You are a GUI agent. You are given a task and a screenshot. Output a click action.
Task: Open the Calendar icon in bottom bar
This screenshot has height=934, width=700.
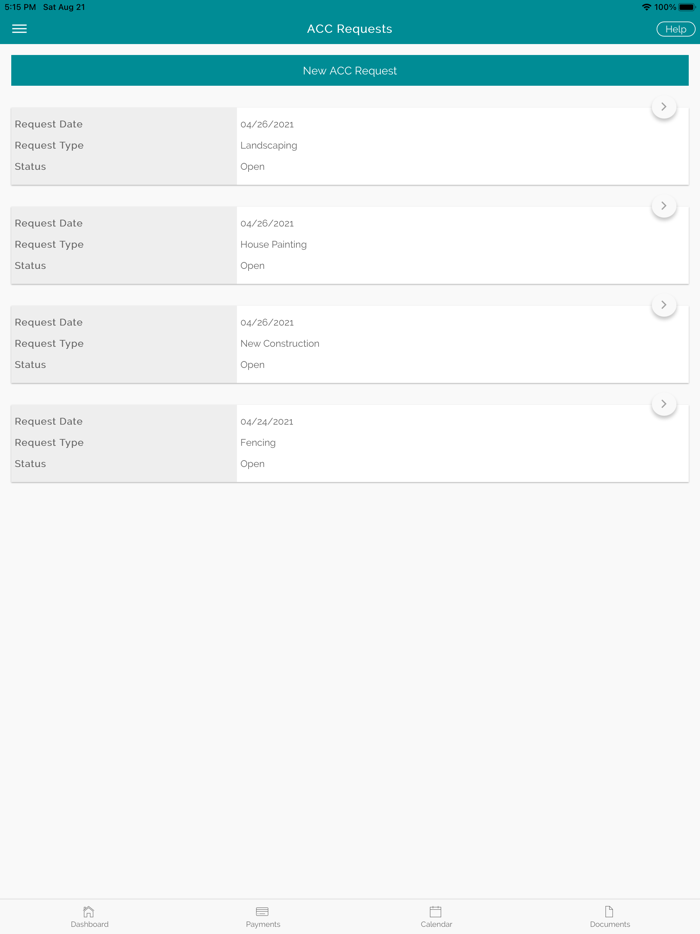436,912
